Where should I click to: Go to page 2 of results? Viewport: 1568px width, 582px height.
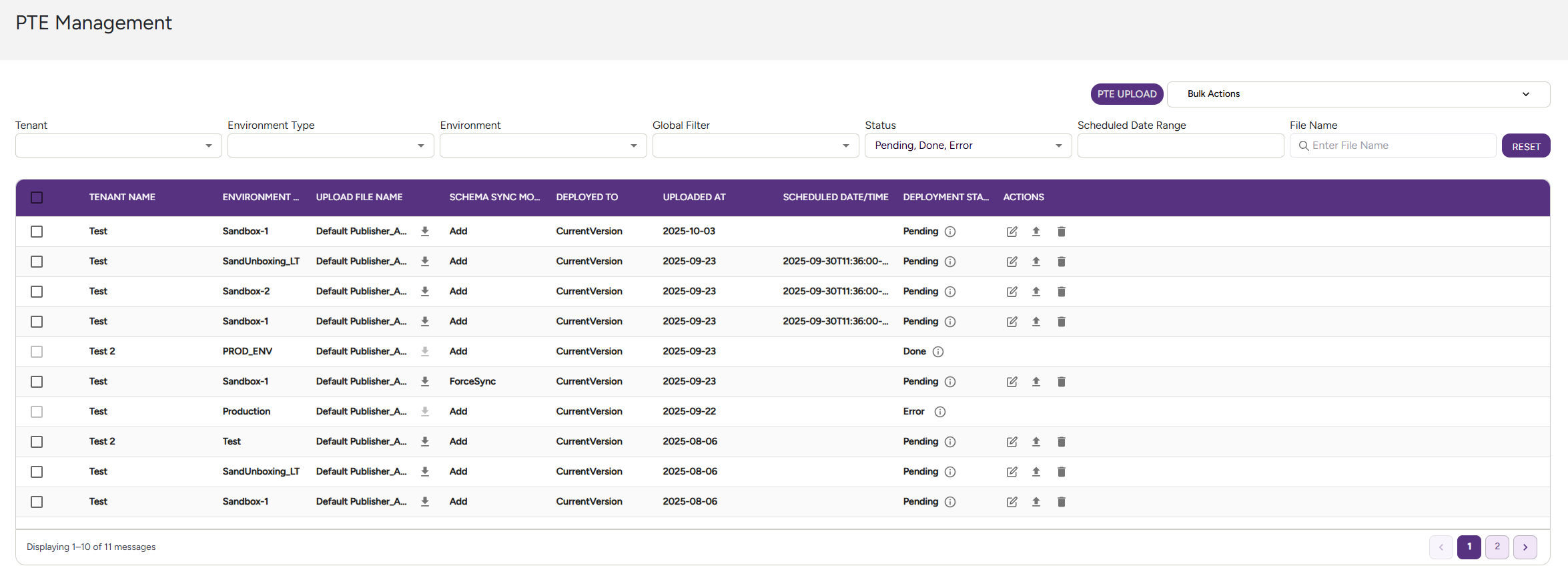[x=1497, y=547]
